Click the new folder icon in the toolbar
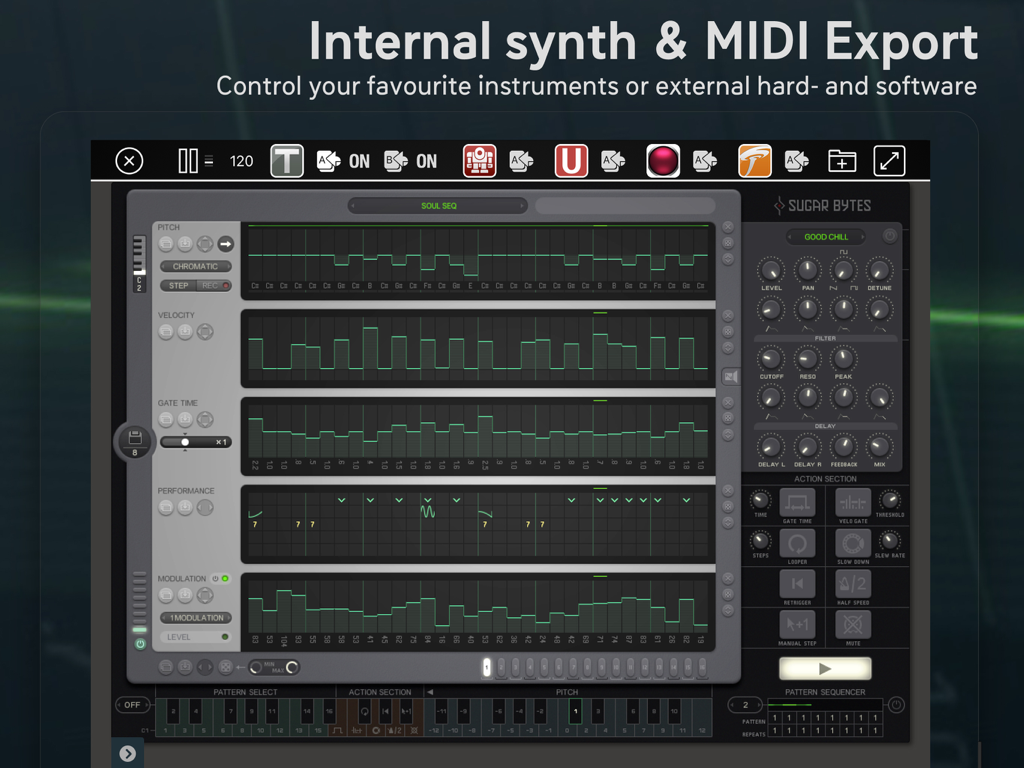Image resolution: width=1024 pixels, height=768 pixels. pos(841,161)
